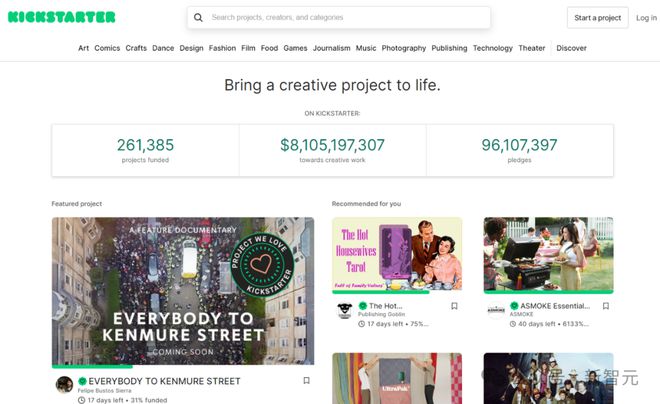Open the Games category
Screen dimensions: 660x404
click(295, 48)
